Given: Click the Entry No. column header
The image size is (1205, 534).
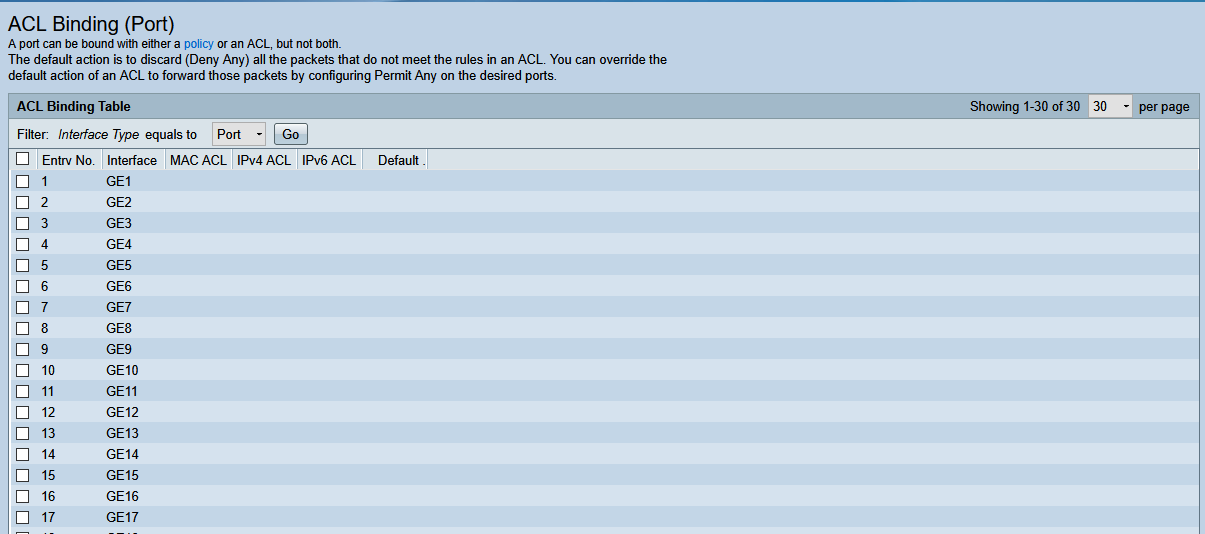Looking at the screenshot, I should (x=68, y=160).
